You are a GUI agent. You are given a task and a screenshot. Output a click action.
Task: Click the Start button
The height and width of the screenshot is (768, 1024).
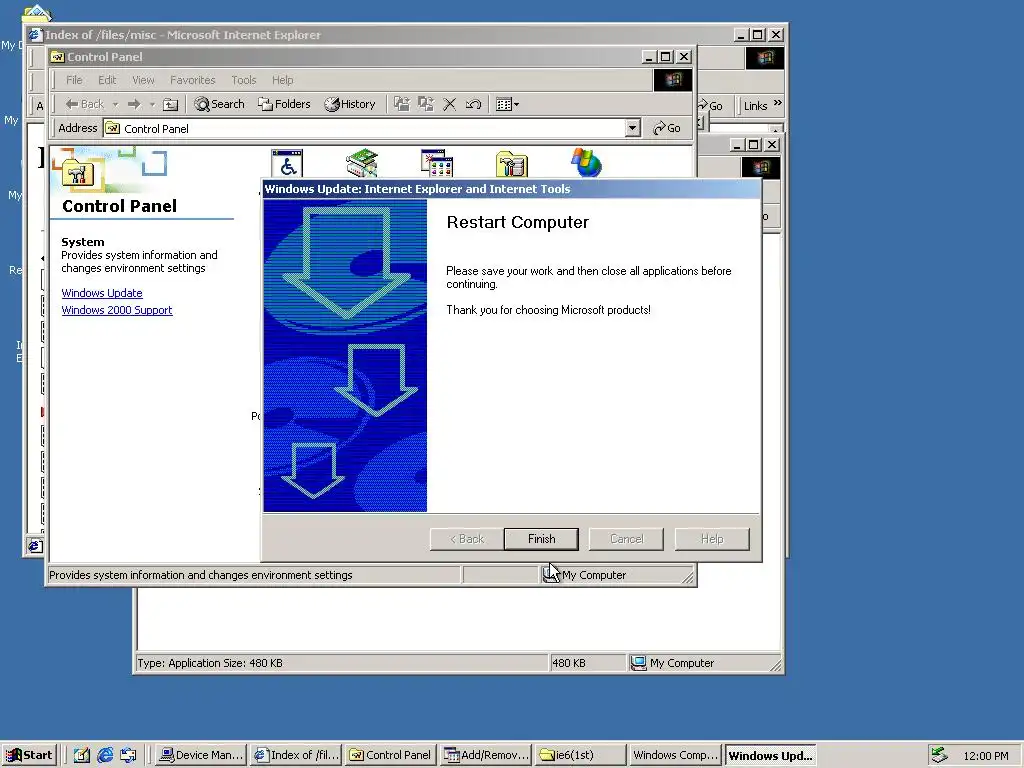(x=29, y=755)
